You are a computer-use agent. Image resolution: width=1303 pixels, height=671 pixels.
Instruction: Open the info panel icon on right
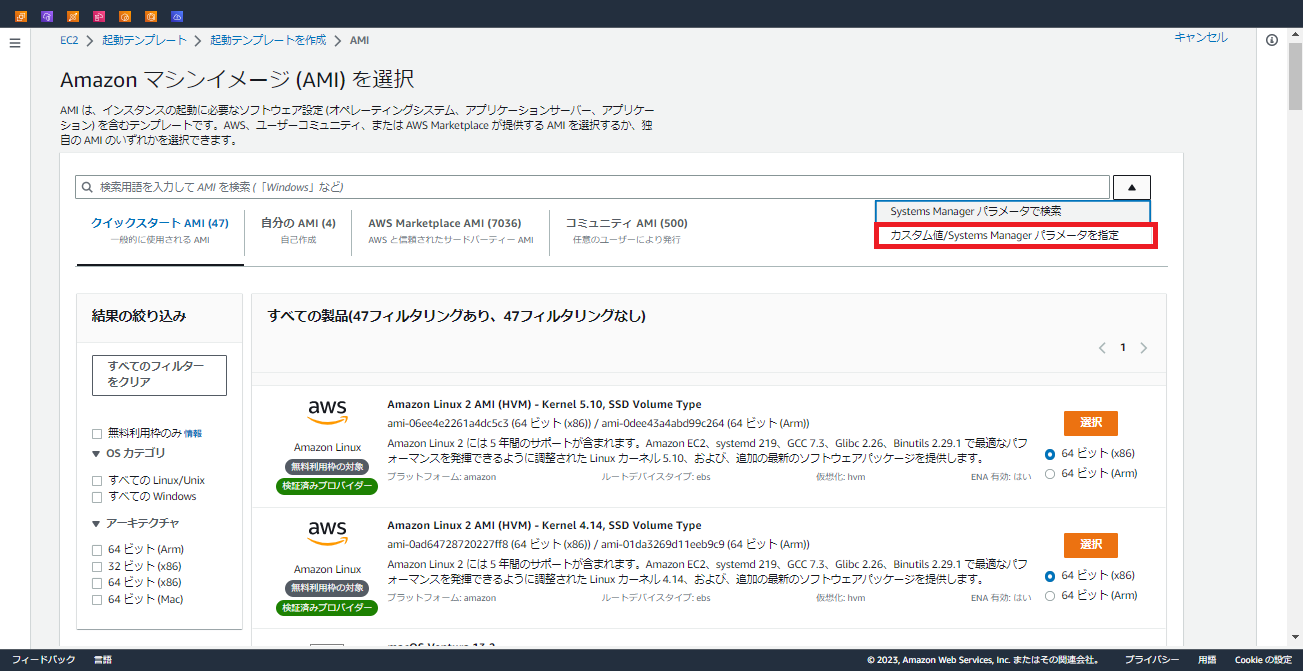coord(1271,40)
